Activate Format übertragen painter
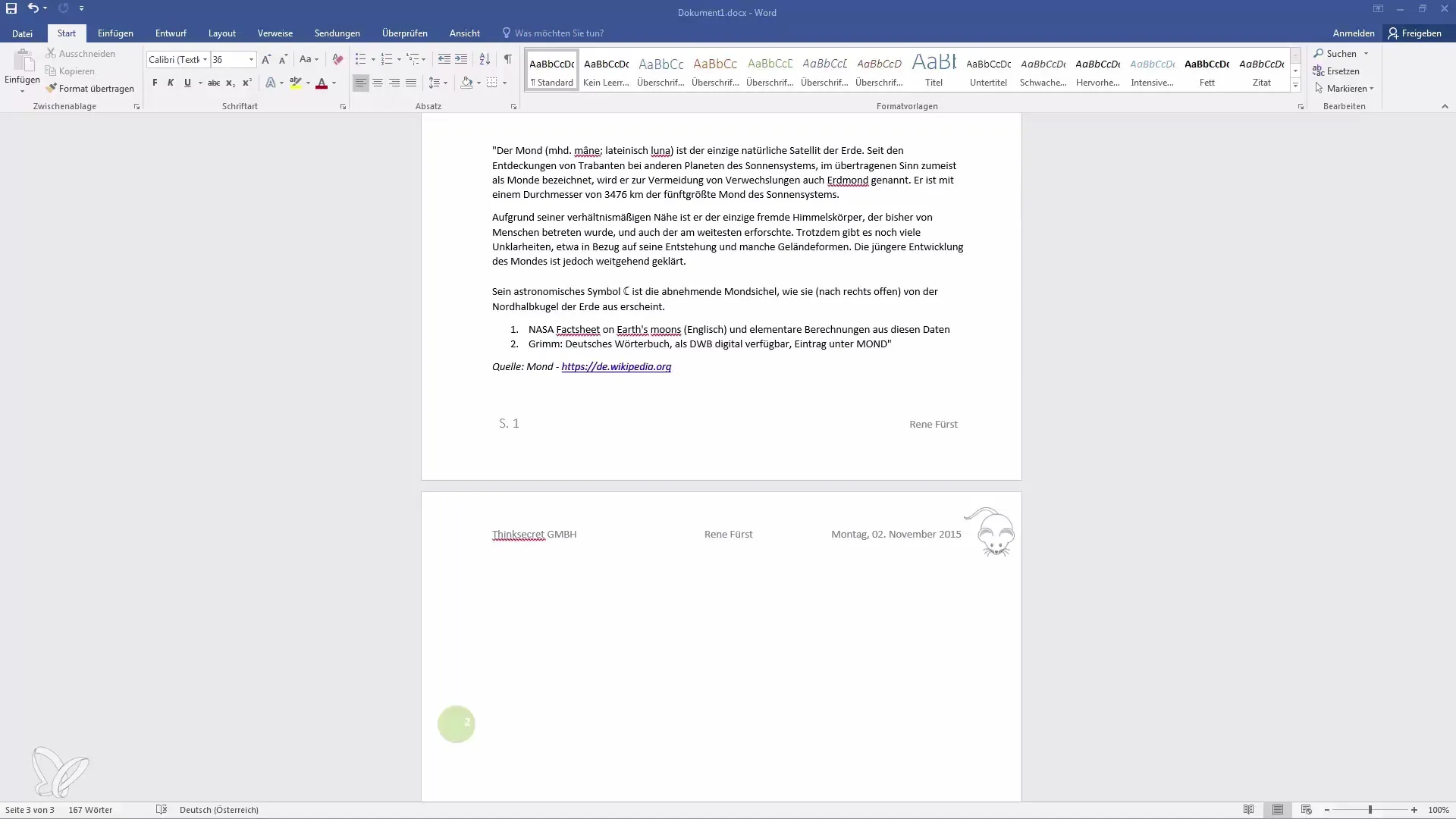Image resolution: width=1456 pixels, height=819 pixels. click(x=89, y=89)
